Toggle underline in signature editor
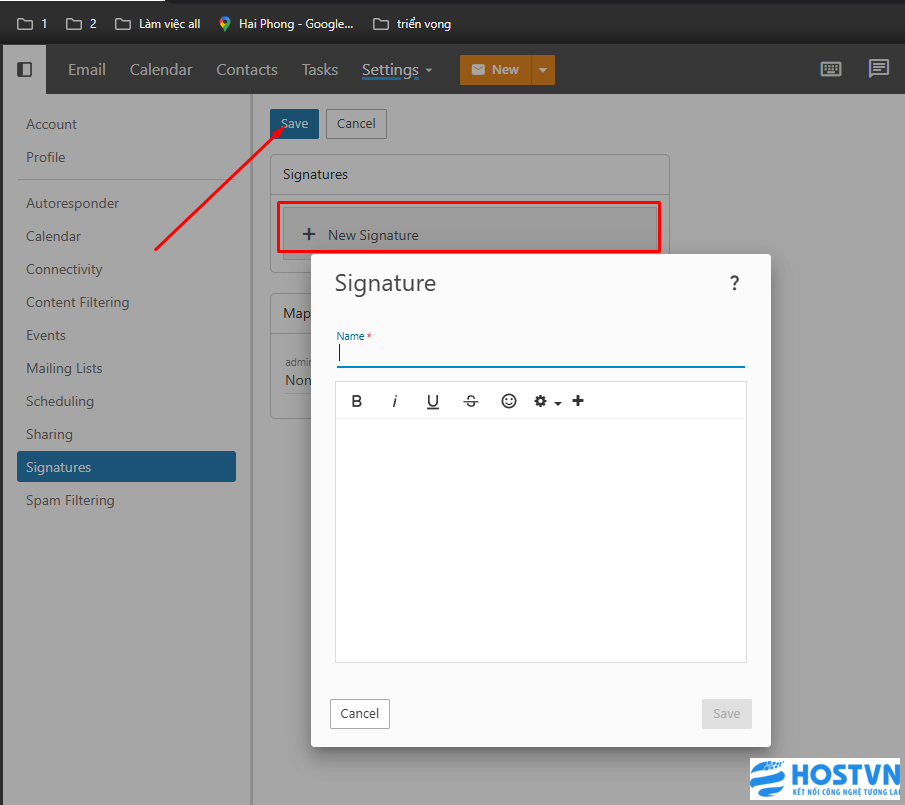This screenshot has height=805, width=905. (x=433, y=401)
